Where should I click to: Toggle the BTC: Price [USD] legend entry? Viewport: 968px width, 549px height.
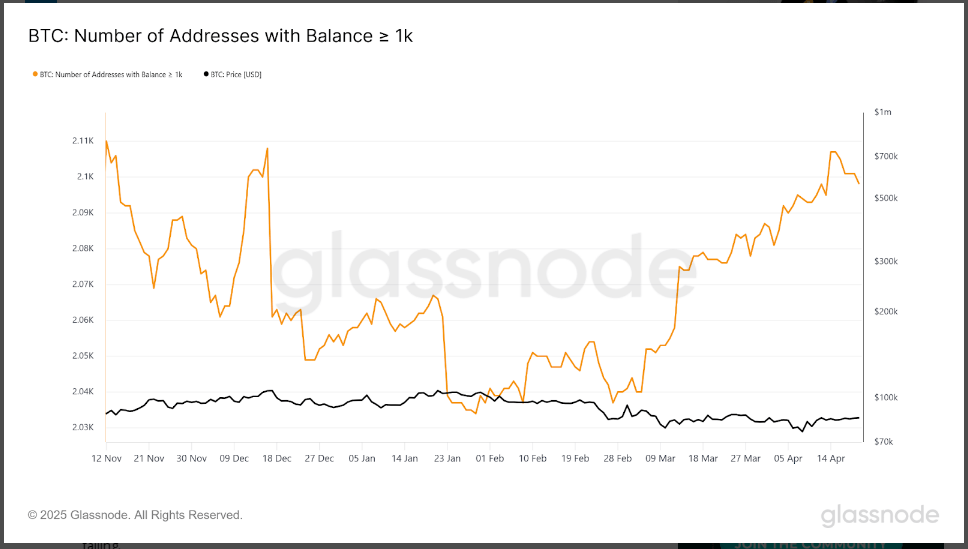tap(237, 74)
